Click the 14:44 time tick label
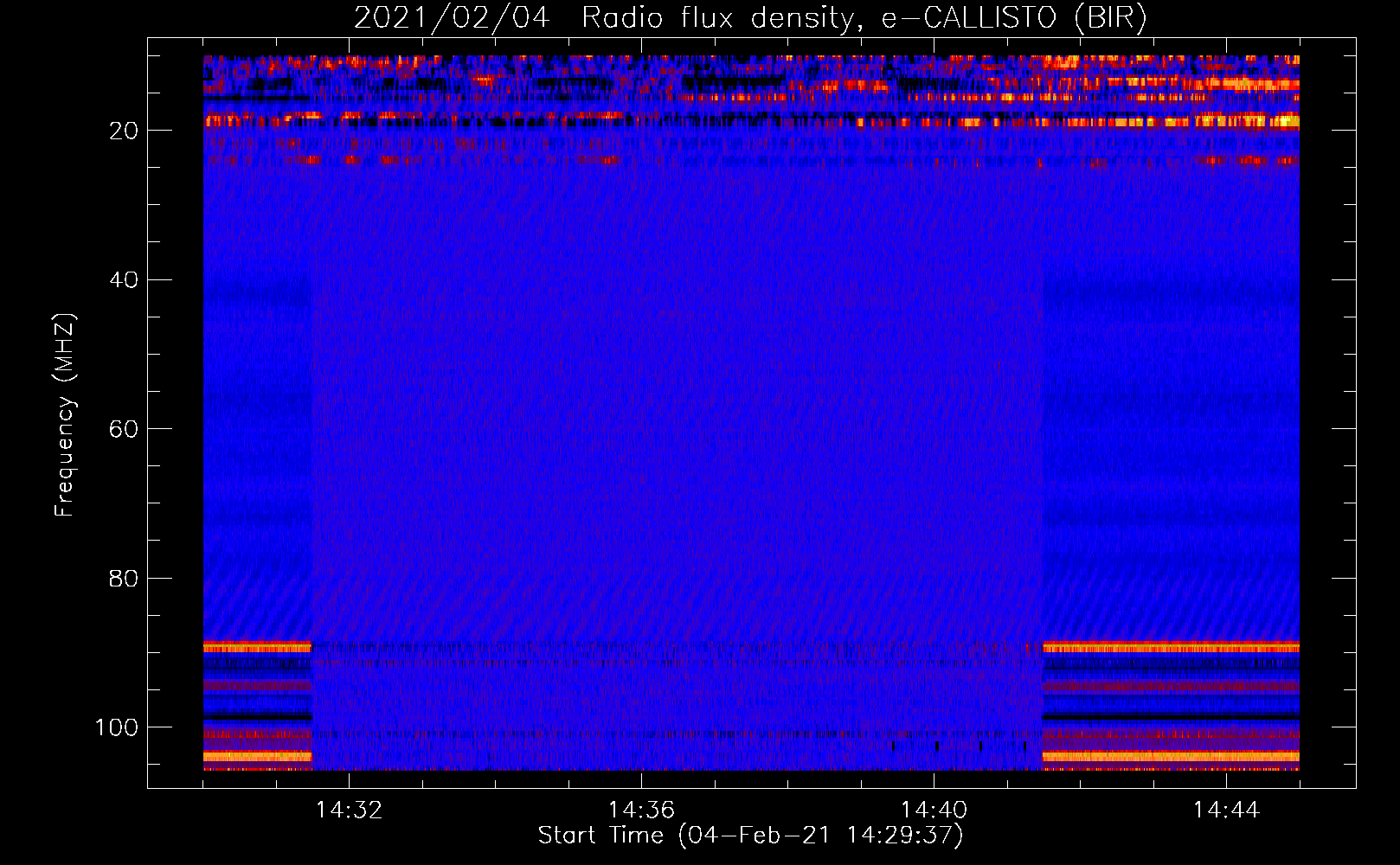The width and height of the screenshot is (1400, 865). tap(1226, 811)
